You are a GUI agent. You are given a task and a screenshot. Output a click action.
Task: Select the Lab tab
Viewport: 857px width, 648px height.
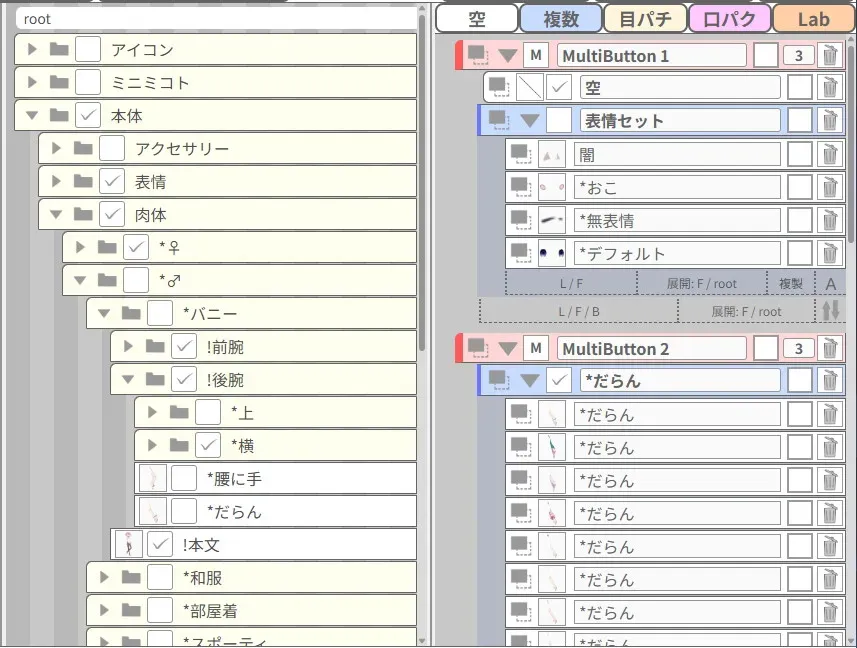(814, 19)
